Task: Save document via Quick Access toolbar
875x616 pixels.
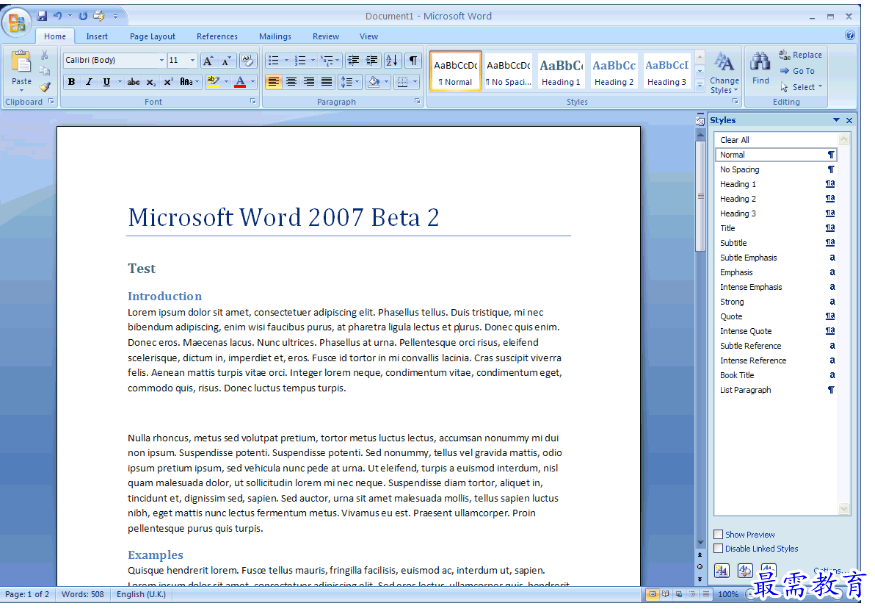Action: pos(42,16)
